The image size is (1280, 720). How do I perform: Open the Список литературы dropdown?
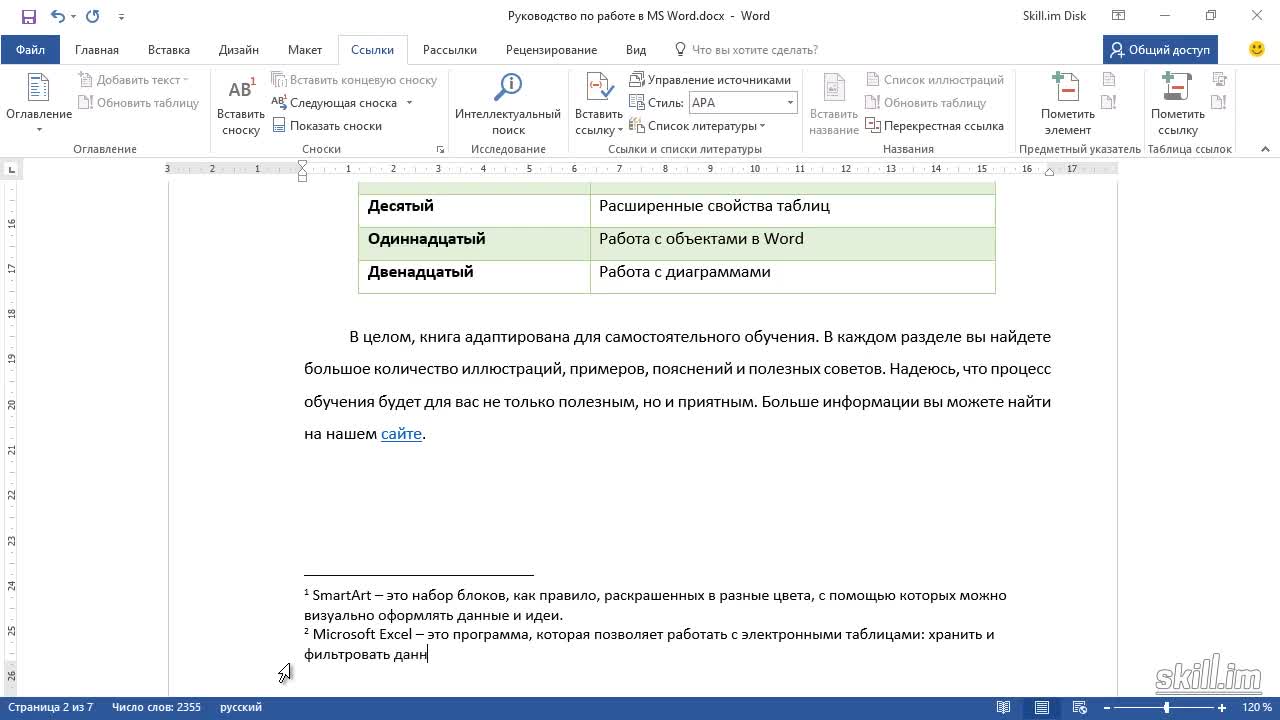click(x=697, y=126)
